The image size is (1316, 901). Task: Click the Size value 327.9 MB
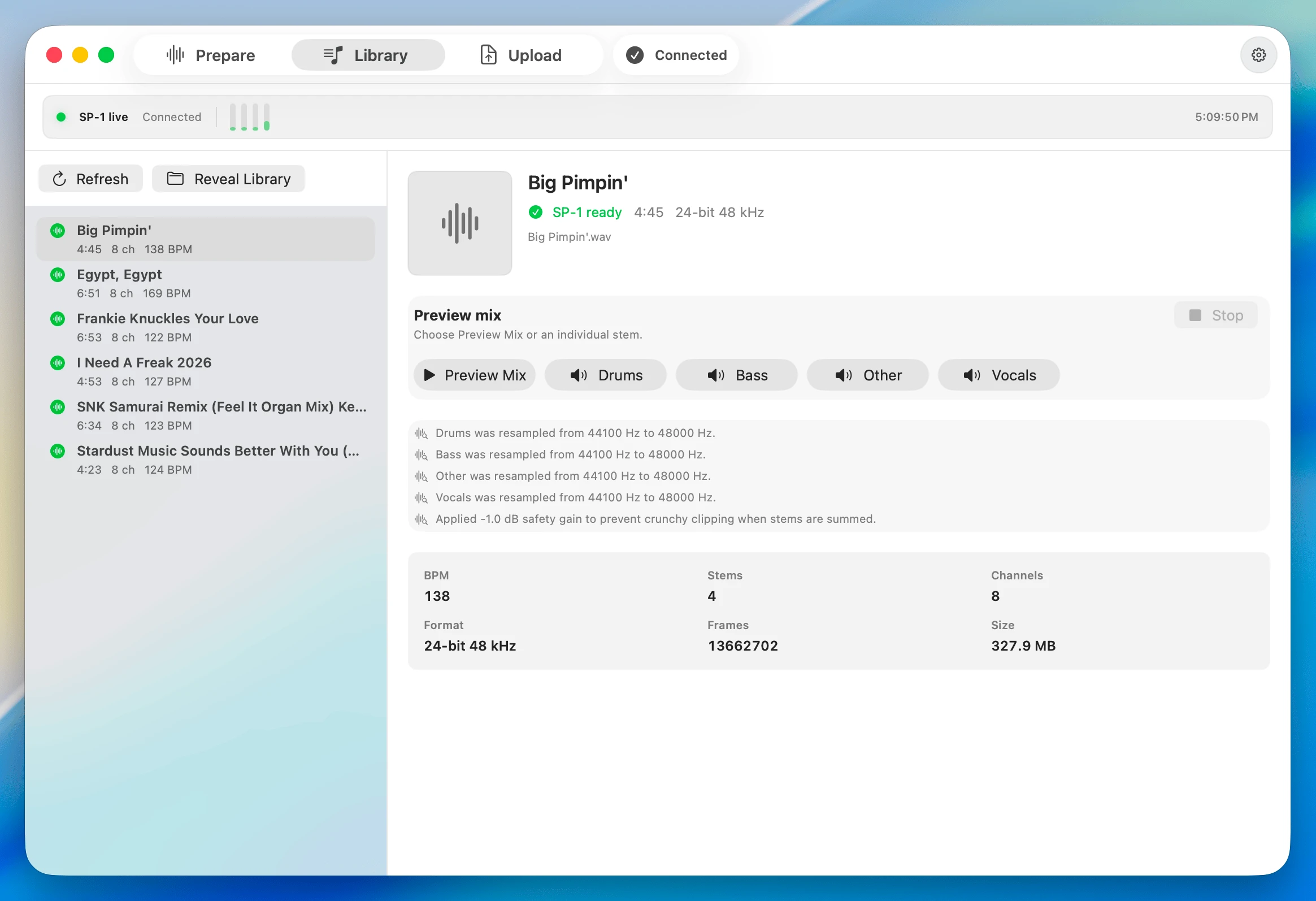(x=1023, y=646)
